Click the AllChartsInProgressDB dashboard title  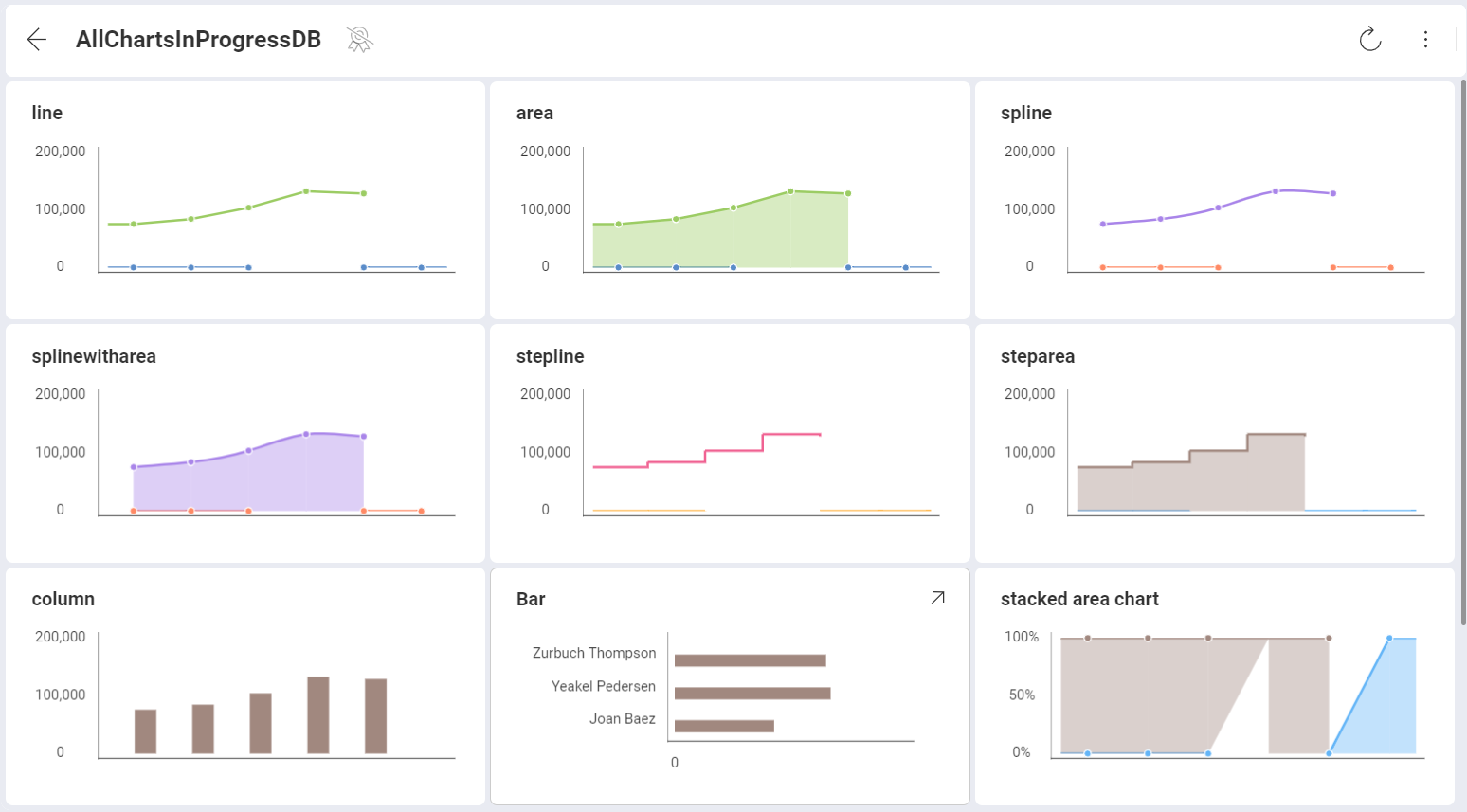point(198,39)
